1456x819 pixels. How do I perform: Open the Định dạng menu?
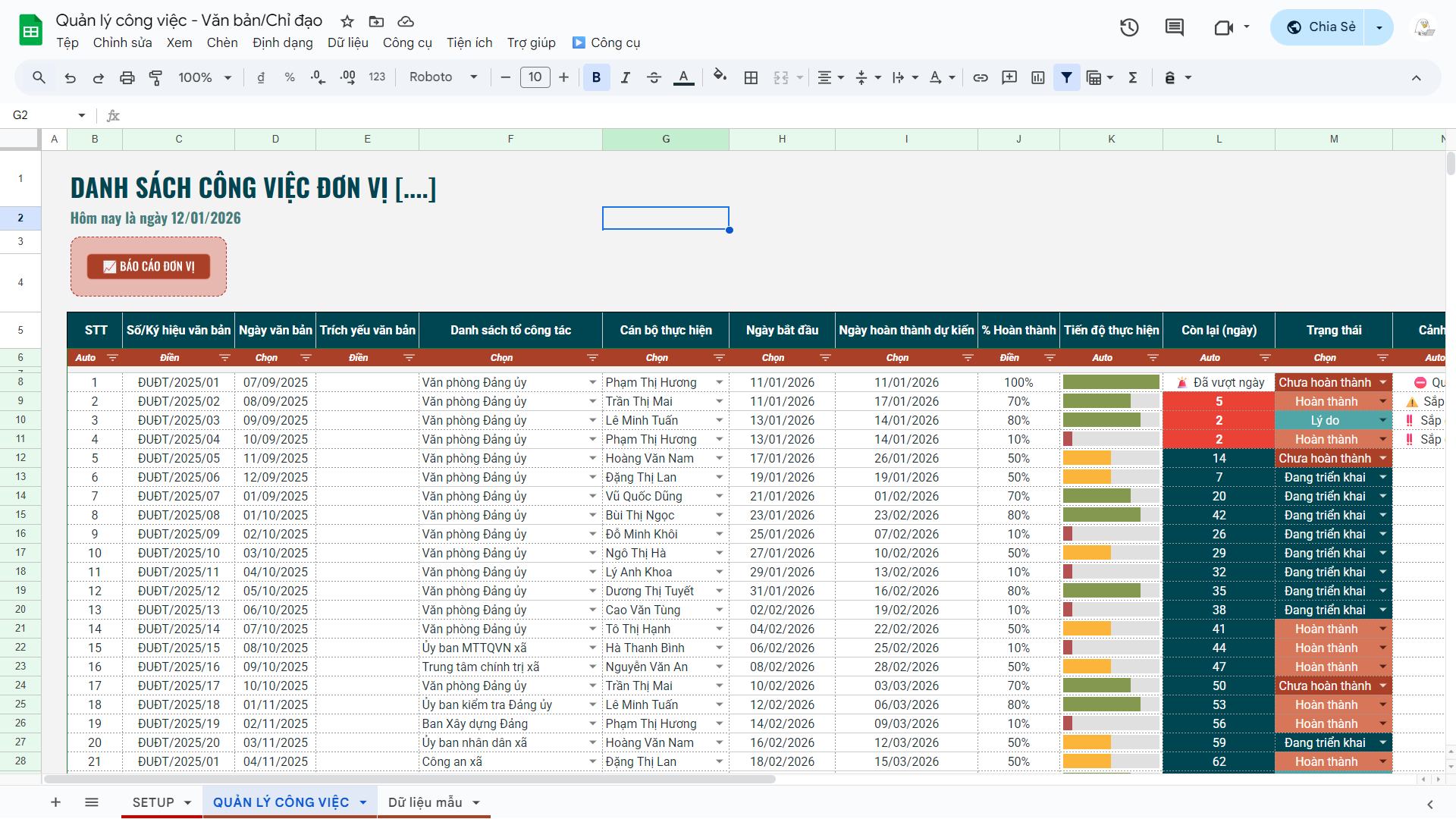(282, 42)
